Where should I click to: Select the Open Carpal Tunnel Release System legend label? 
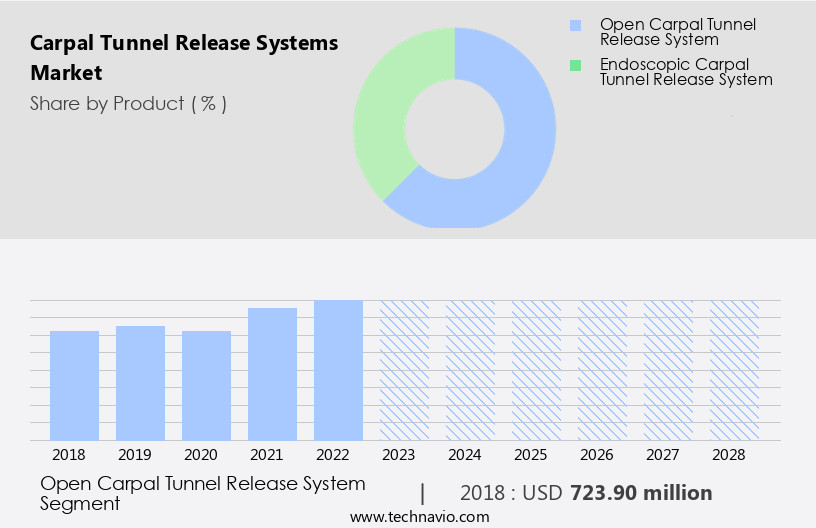click(677, 32)
